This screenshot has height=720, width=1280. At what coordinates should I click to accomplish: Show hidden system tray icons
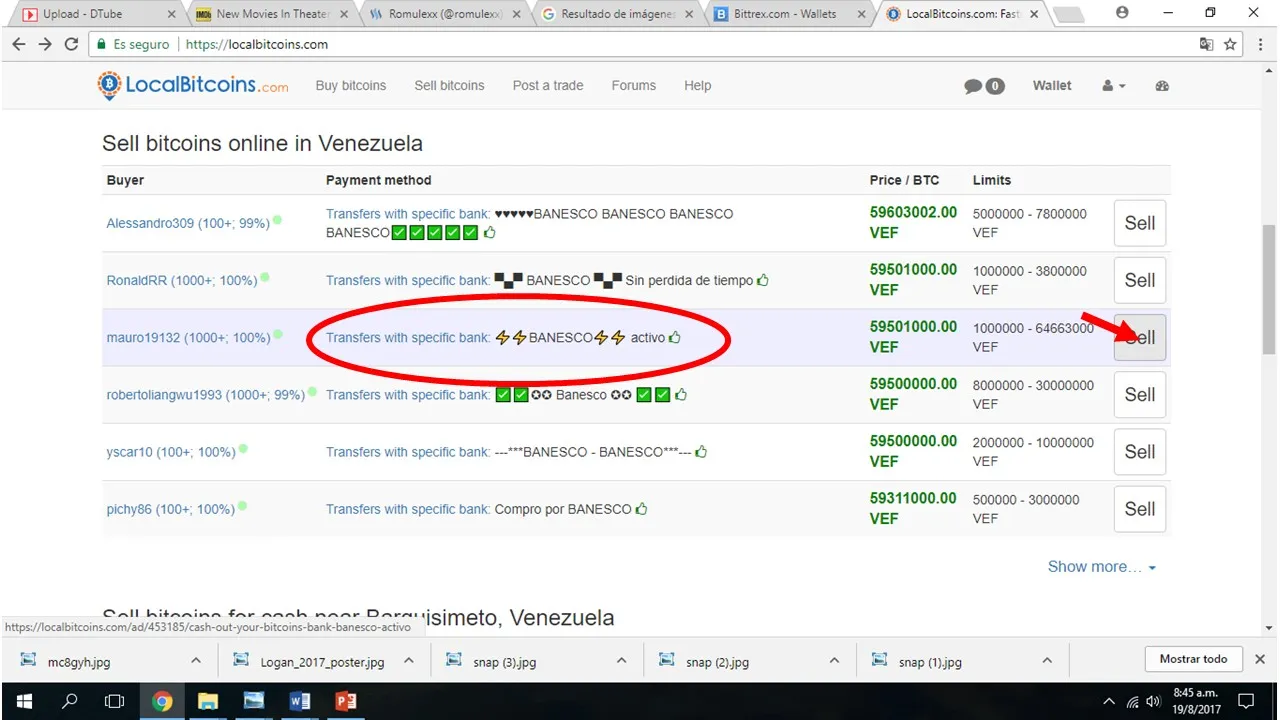coord(1109,701)
